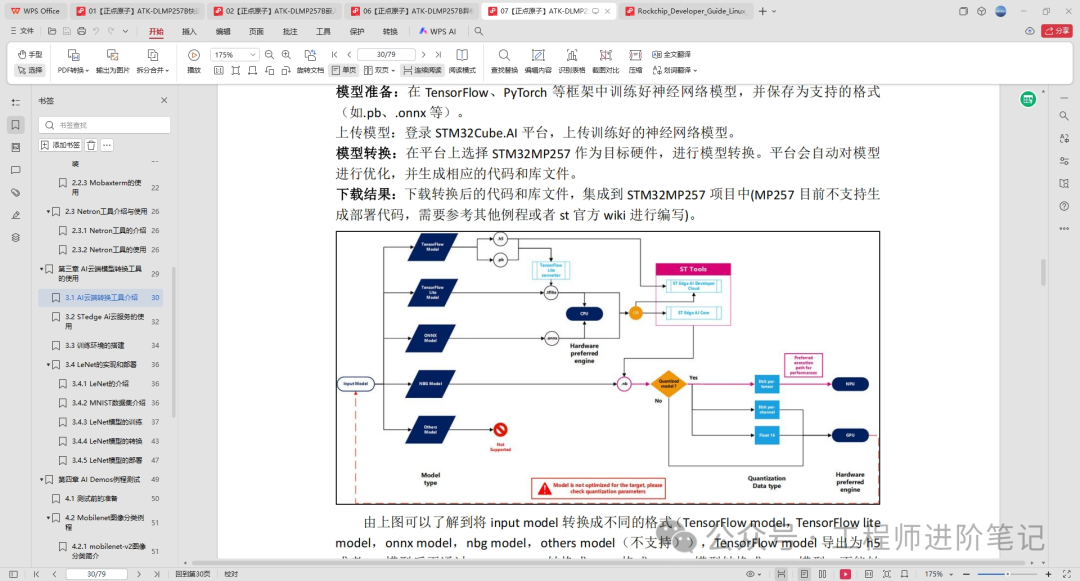Switch to the 插入 (Insert) tab

tap(189, 32)
